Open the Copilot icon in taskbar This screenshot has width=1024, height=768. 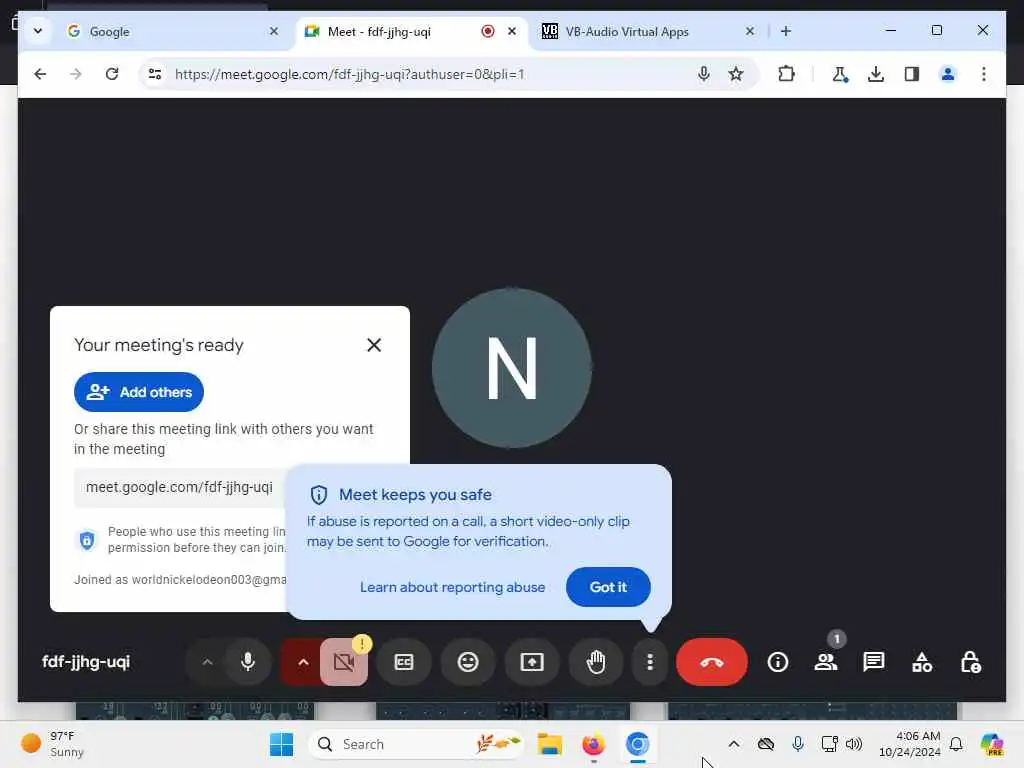pos(991,744)
